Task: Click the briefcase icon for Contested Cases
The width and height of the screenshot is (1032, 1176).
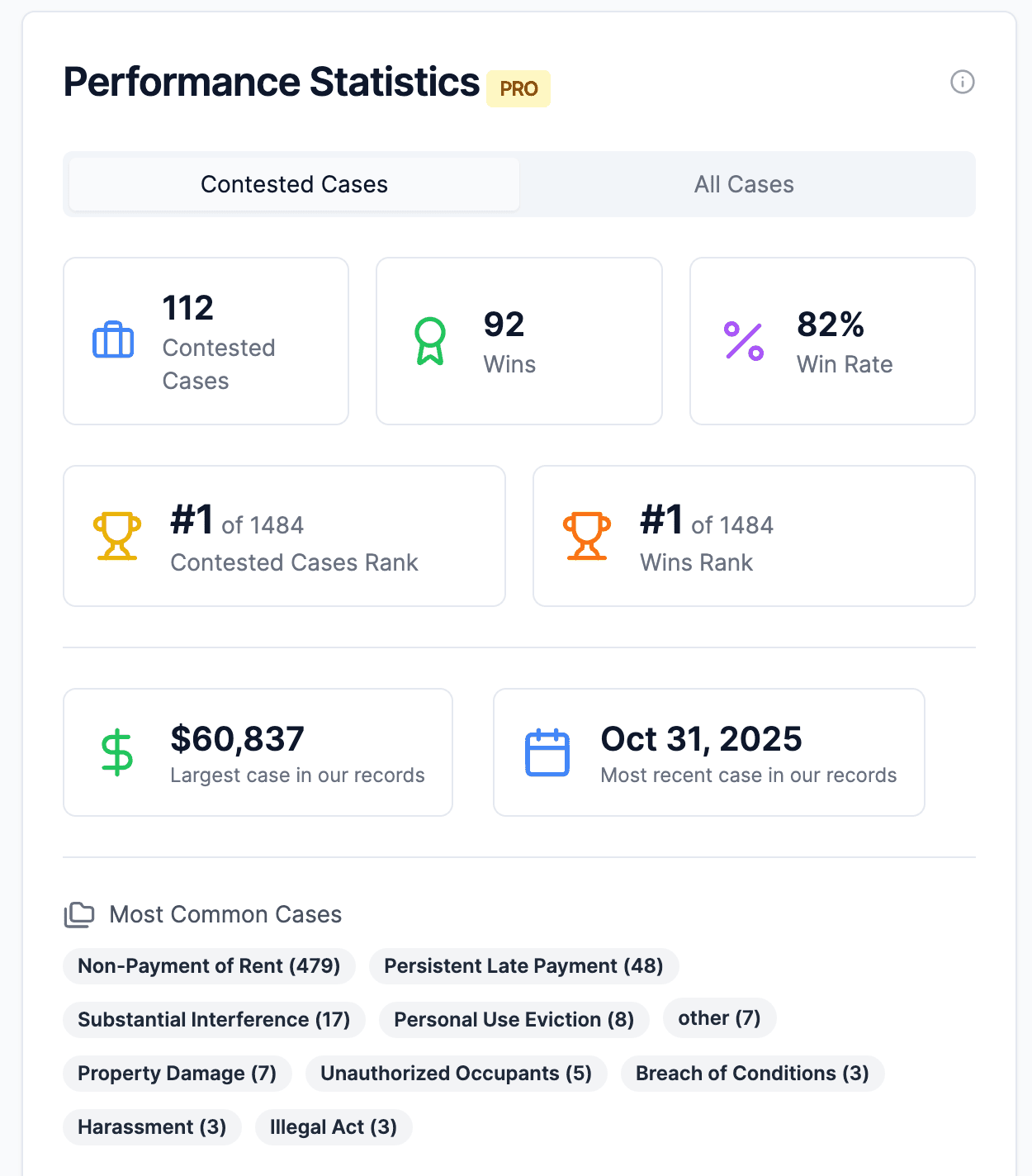Action: (x=113, y=340)
